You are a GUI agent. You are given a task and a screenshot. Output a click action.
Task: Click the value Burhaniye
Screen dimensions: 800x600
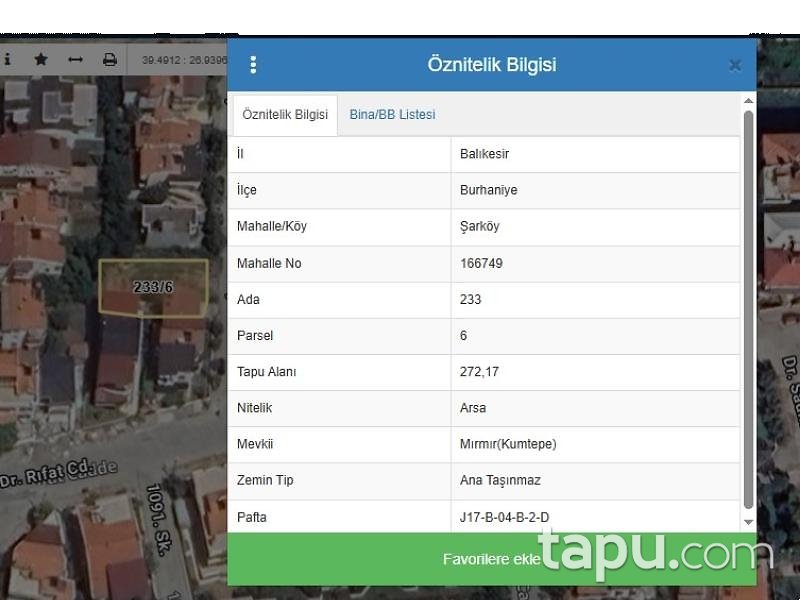tap(488, 190)
